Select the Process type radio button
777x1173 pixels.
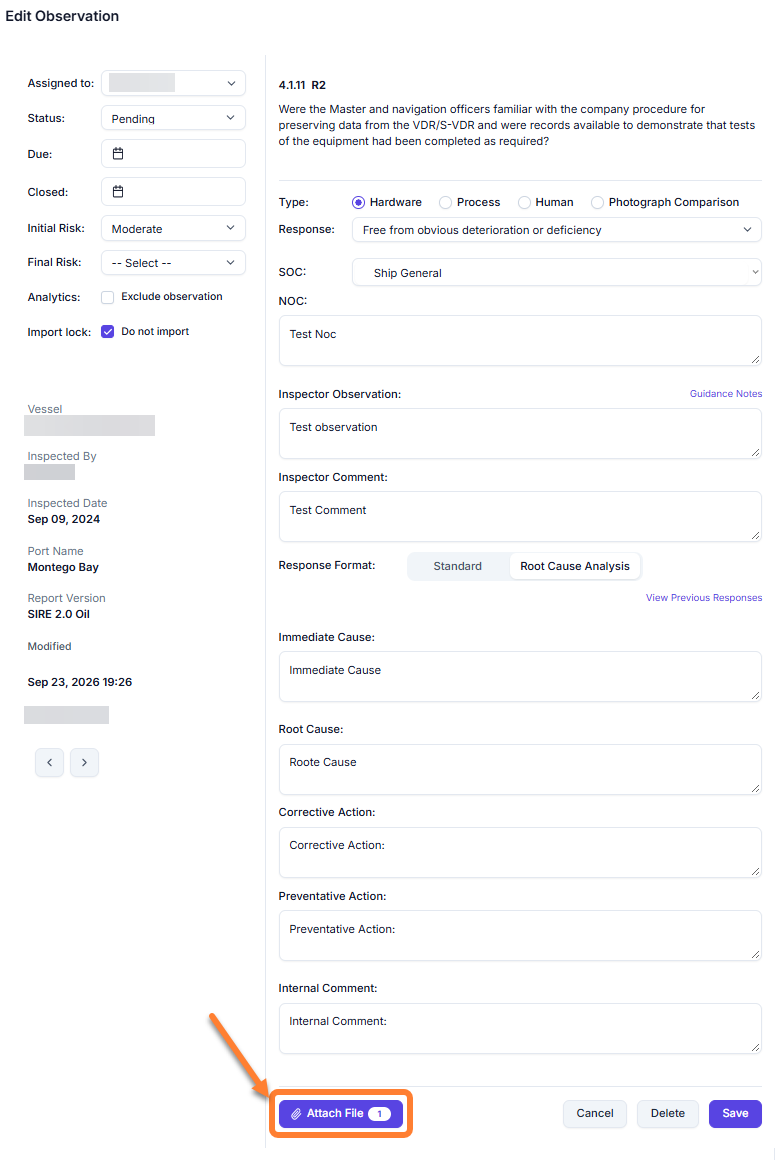click(x=446, y=203)
